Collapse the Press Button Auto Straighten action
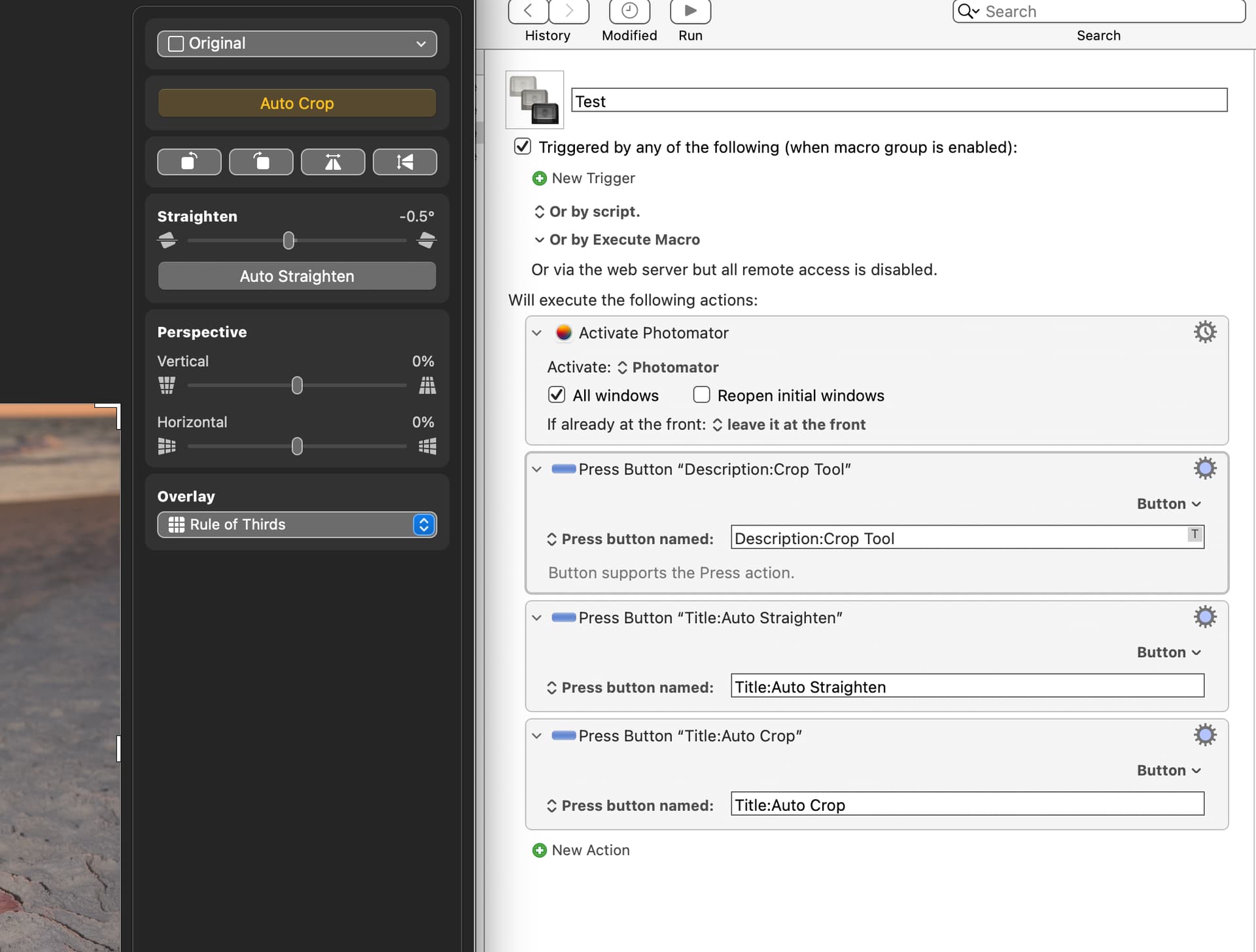The width and height of the screenshot is (1256, 952). click(536, 618)
